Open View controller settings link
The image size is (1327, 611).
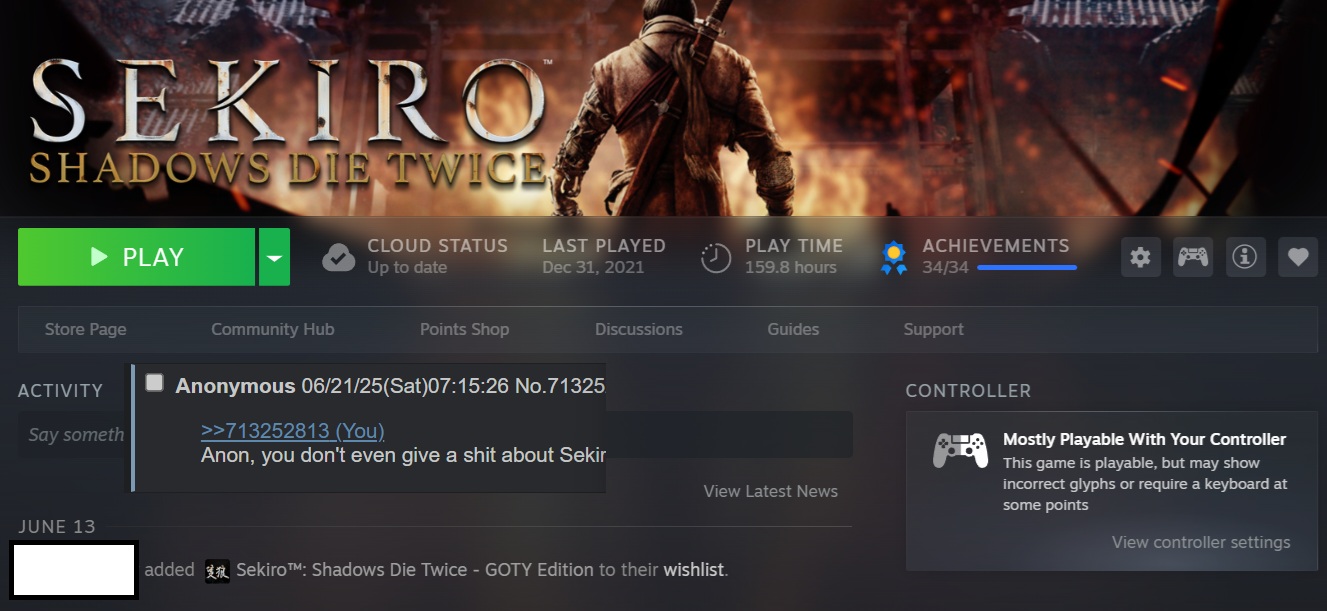(x=1201, y=542)
